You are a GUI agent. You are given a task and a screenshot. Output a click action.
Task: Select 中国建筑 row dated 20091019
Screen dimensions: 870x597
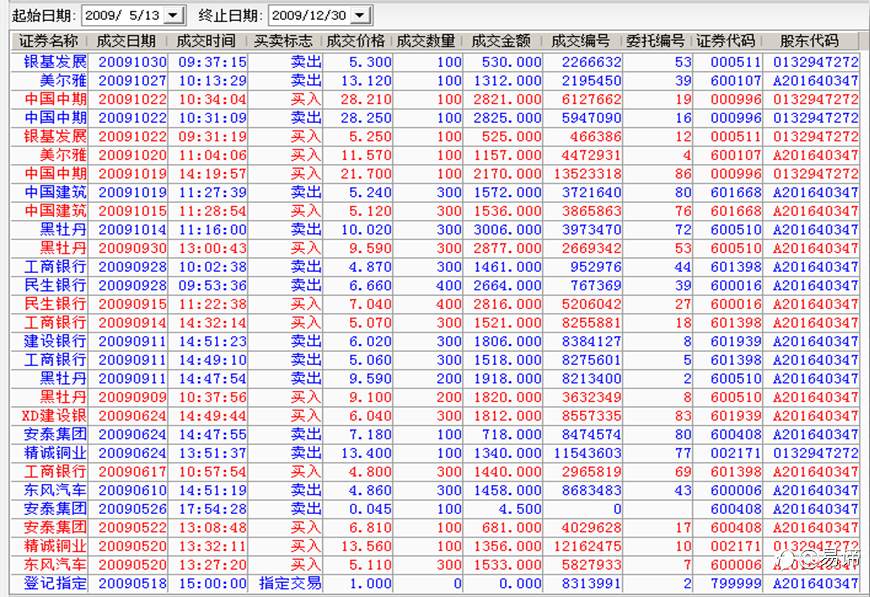click(435, 193)
